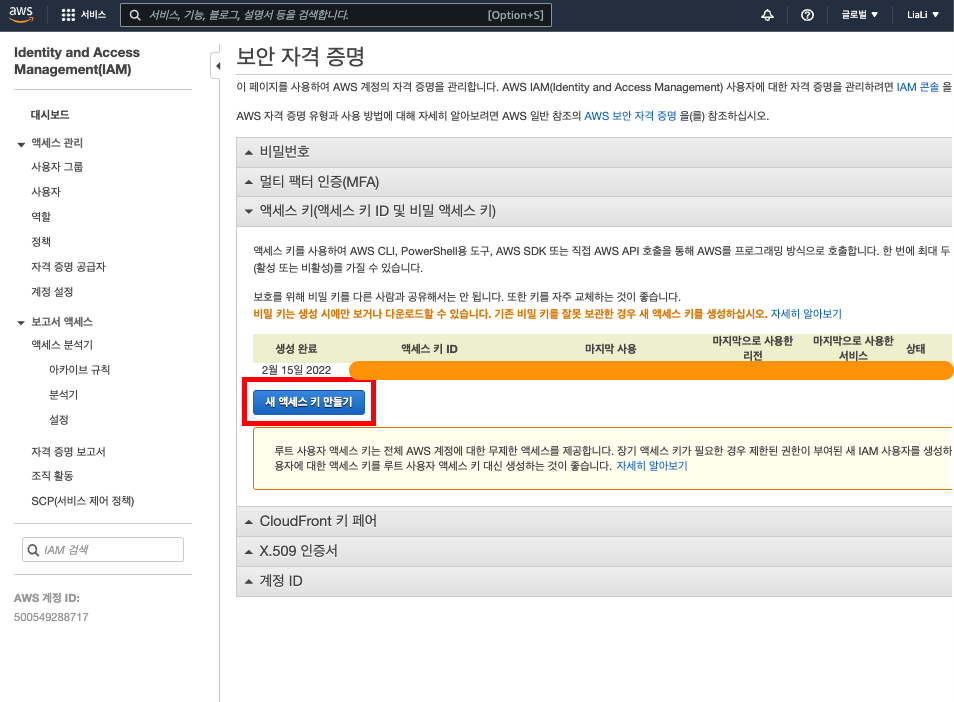This screenshot has width=954, height=702.
Task: Click the 상태 column header
Action: click(x=916, y=349)
